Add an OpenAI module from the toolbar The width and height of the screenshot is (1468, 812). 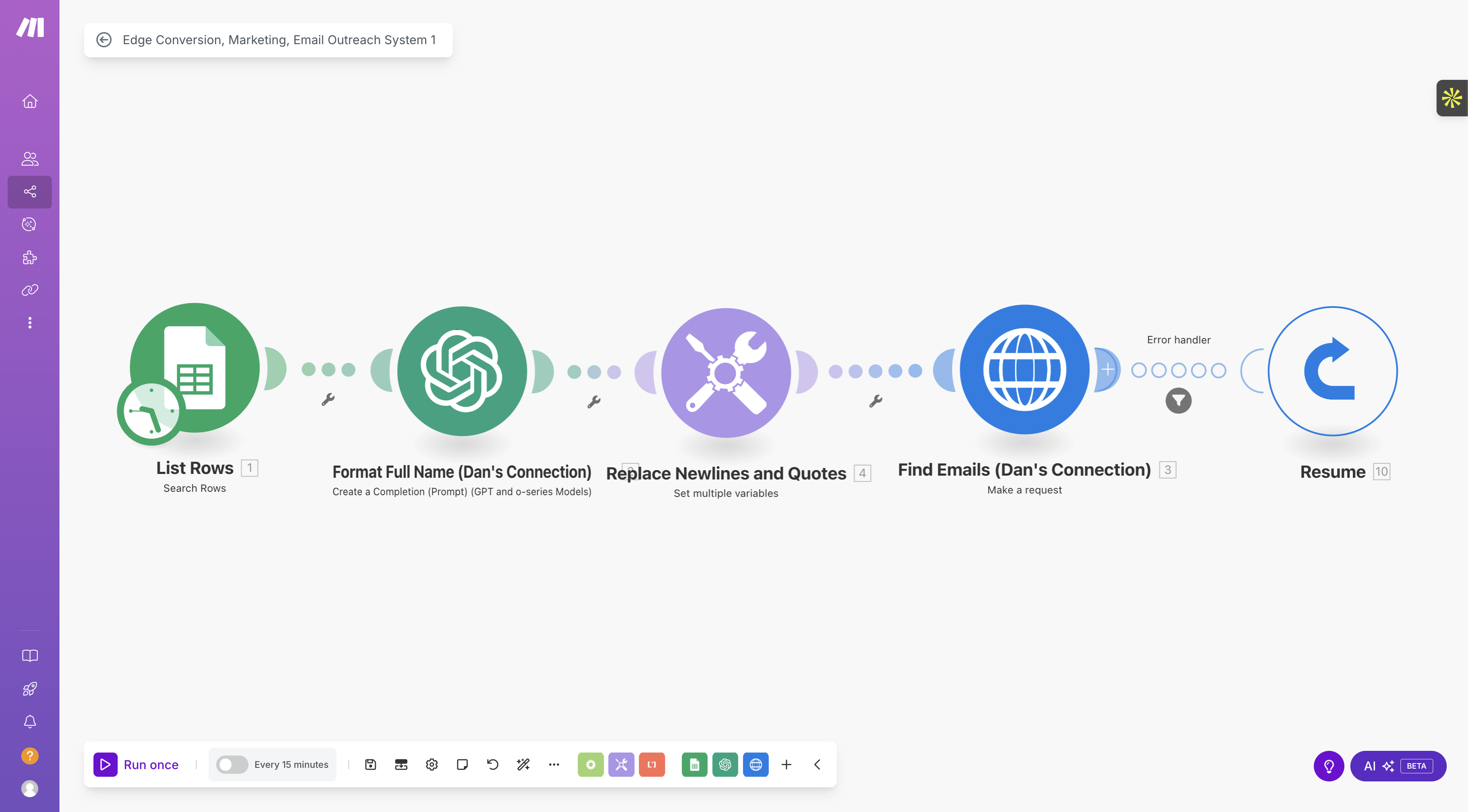pos(725,765)
